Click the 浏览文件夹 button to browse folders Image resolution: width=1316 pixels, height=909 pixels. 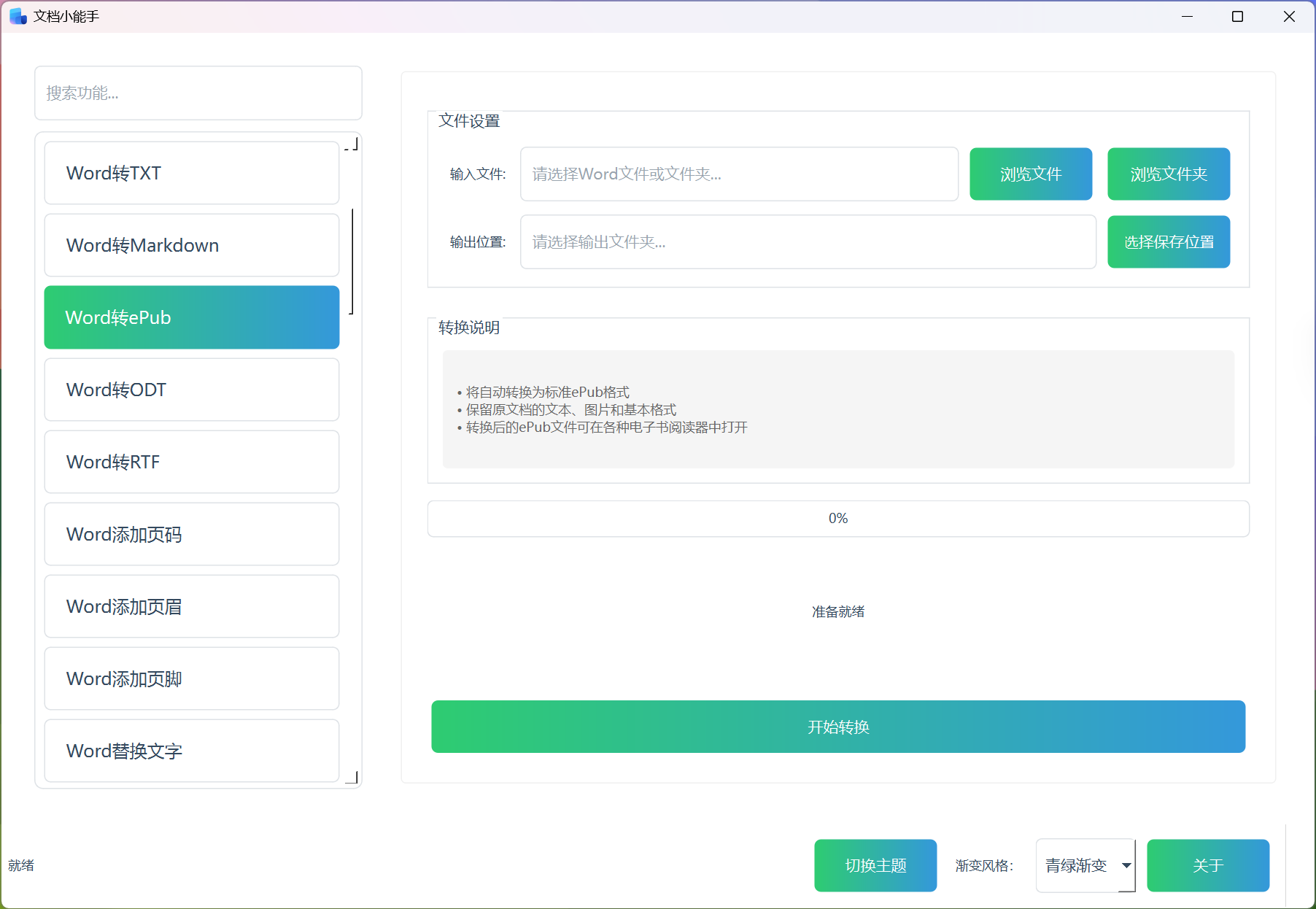click(x=1168, y=174)
